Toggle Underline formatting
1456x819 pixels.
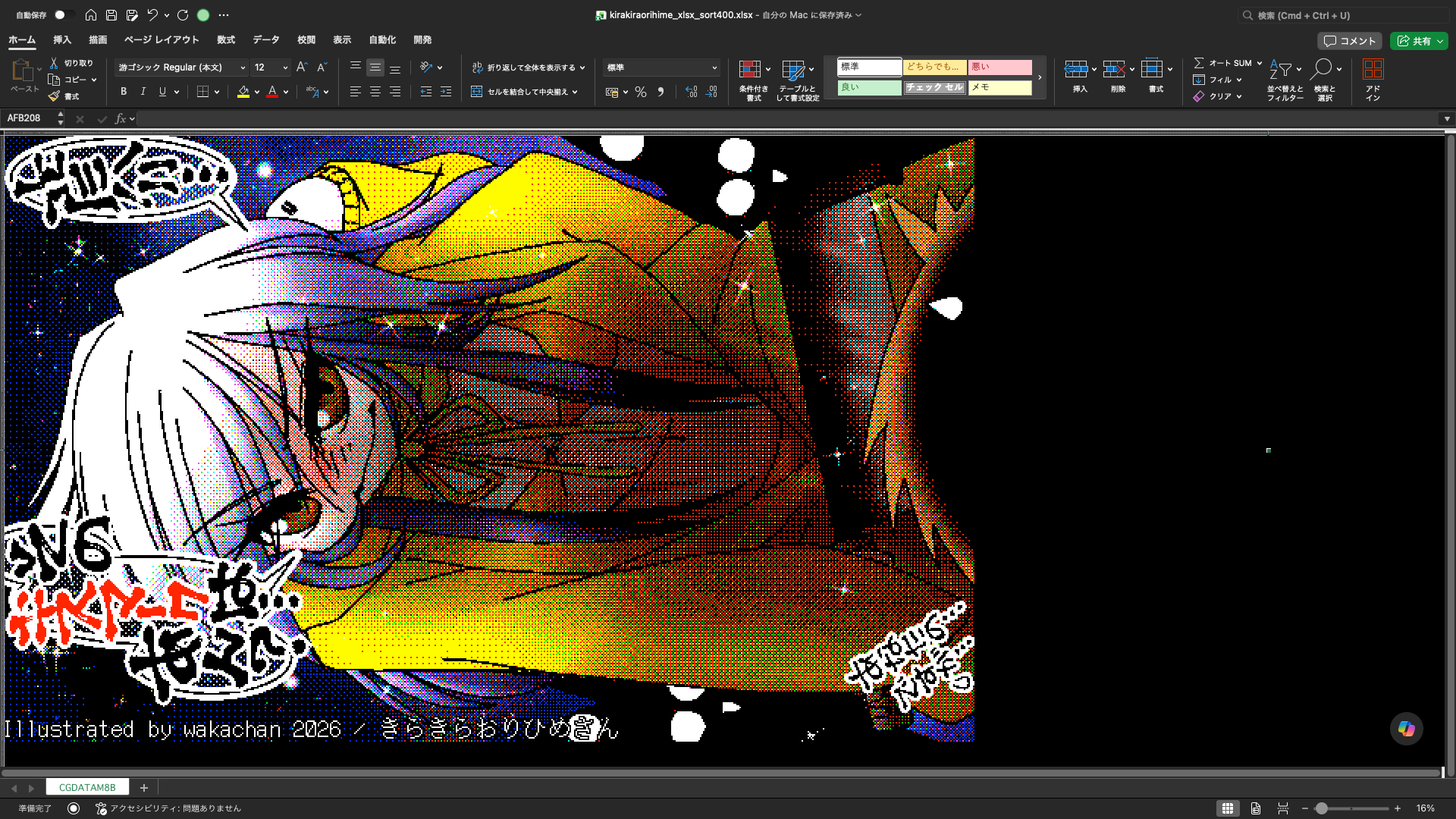162,92
